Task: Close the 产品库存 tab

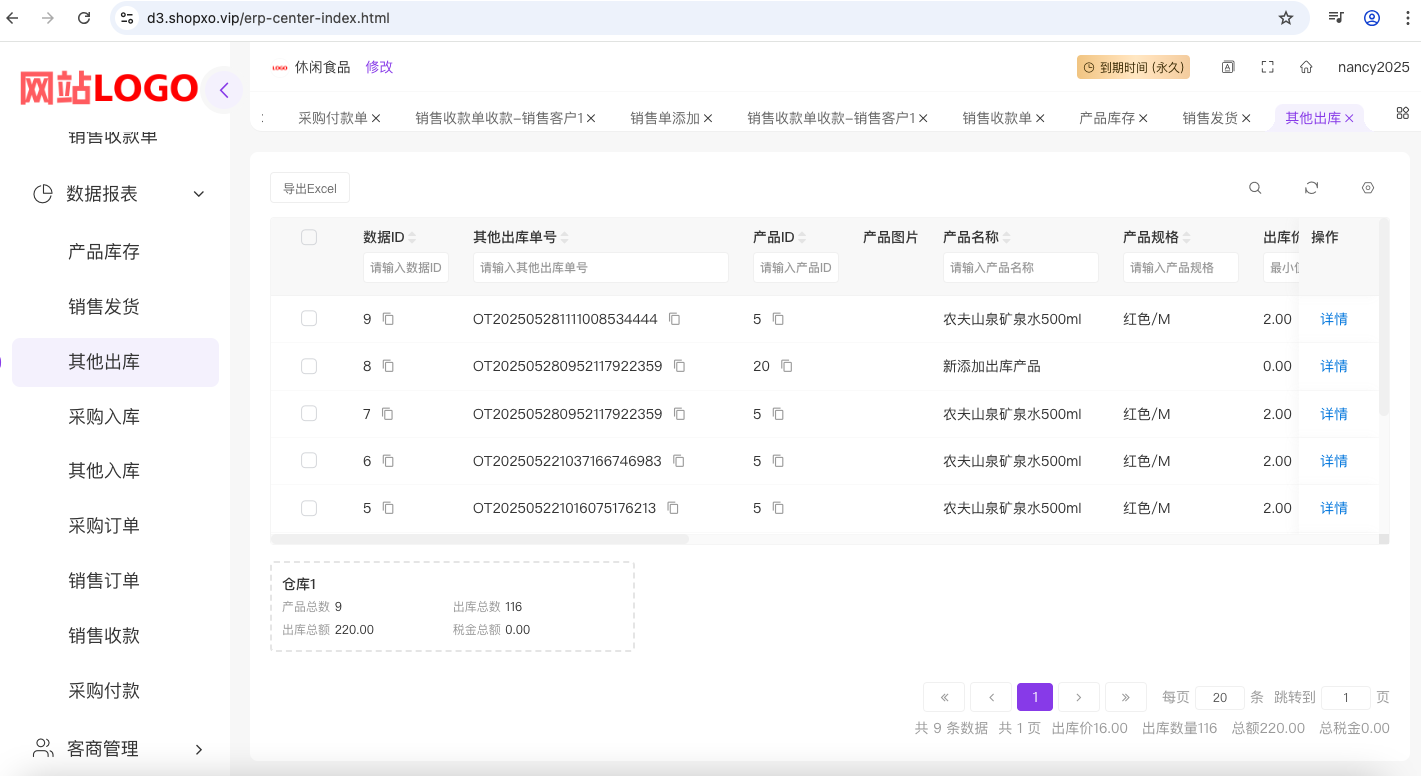Action: coord(1142,118)
